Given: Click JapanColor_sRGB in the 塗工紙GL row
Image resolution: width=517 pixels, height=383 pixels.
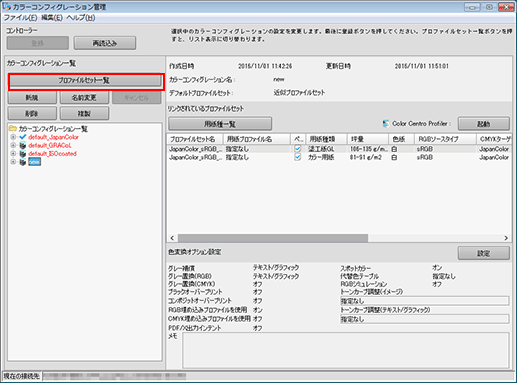Looking at the screenshot, I should pos(195,149).
